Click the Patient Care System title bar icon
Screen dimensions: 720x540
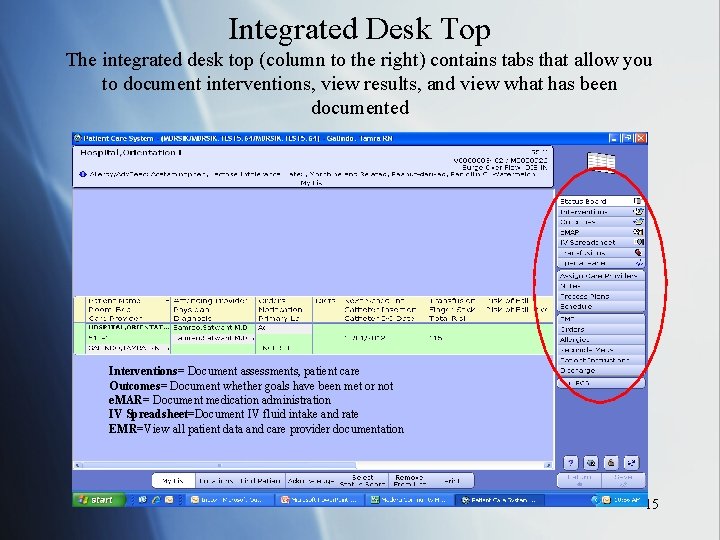[x=78, y=138]
